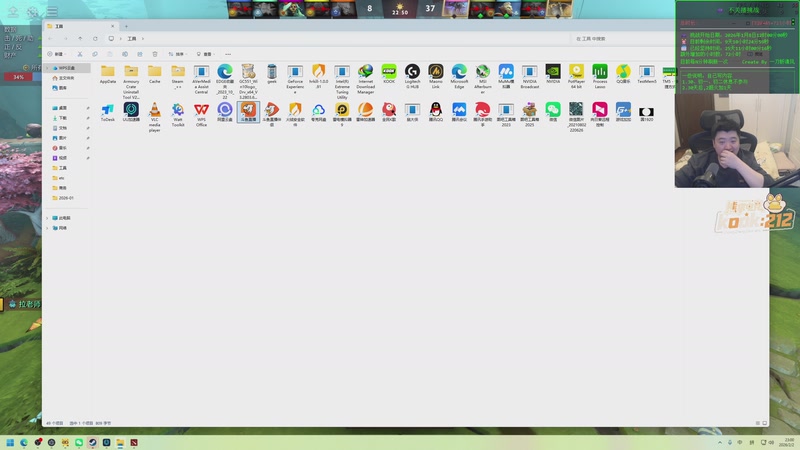This screenshot has width=800, height=450.
Task: Go up one folder level
Action: click(80, 38)
